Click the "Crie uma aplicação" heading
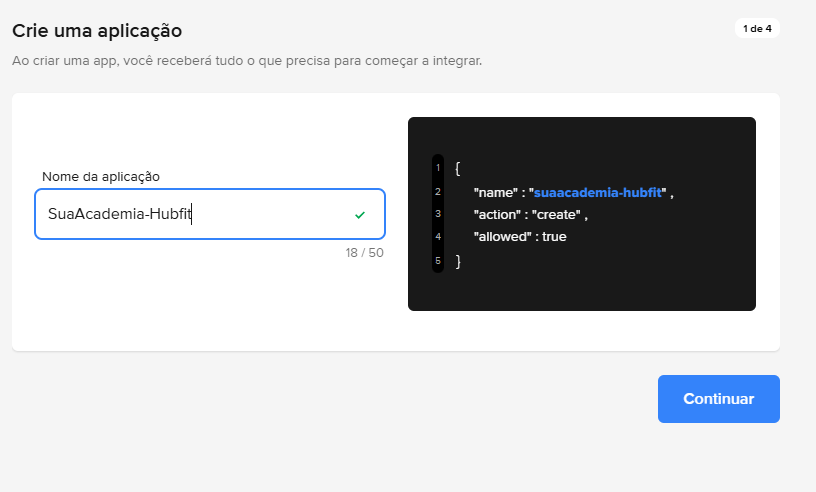The height and width of the screenshot is (492, 816). point(97,31)
